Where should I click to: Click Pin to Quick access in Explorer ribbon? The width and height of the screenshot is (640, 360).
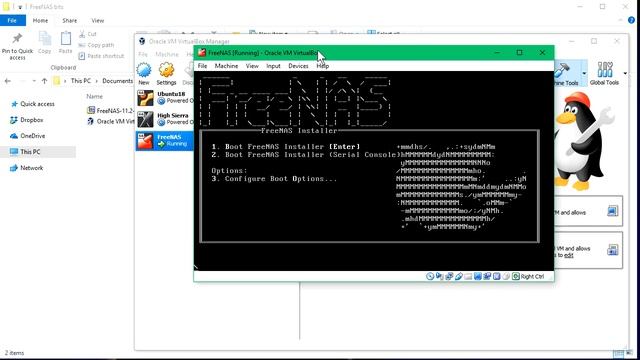click(x=17, y=47)
